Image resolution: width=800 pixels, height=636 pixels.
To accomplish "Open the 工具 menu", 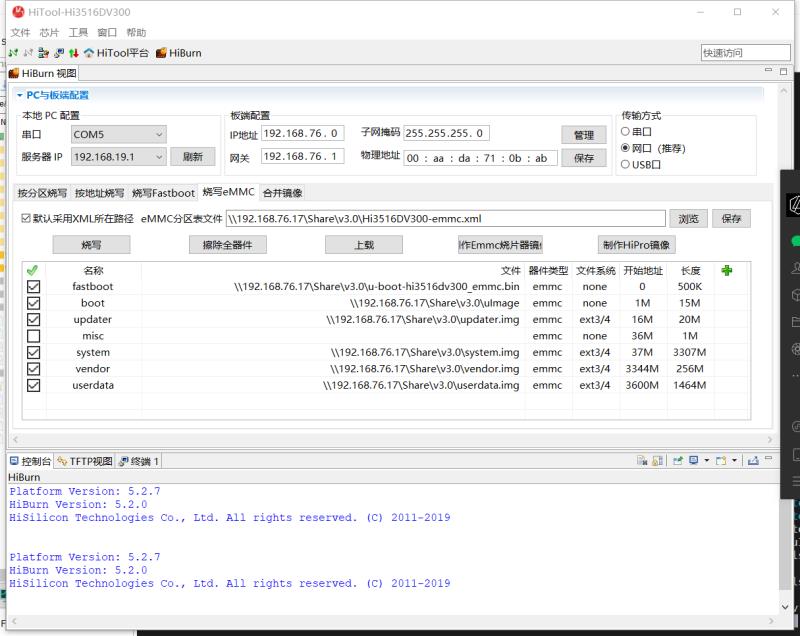I will coord(78,33).
